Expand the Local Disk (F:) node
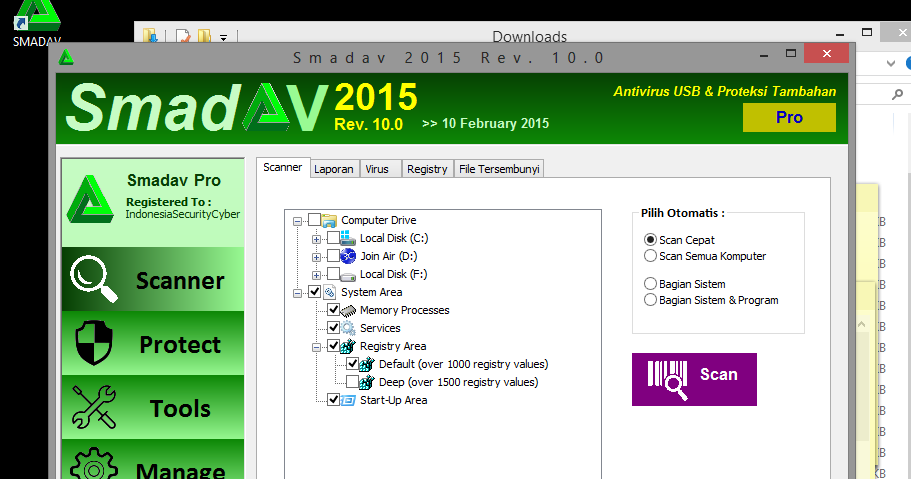This screenshot has width=911, height=479. pos(316,275)
